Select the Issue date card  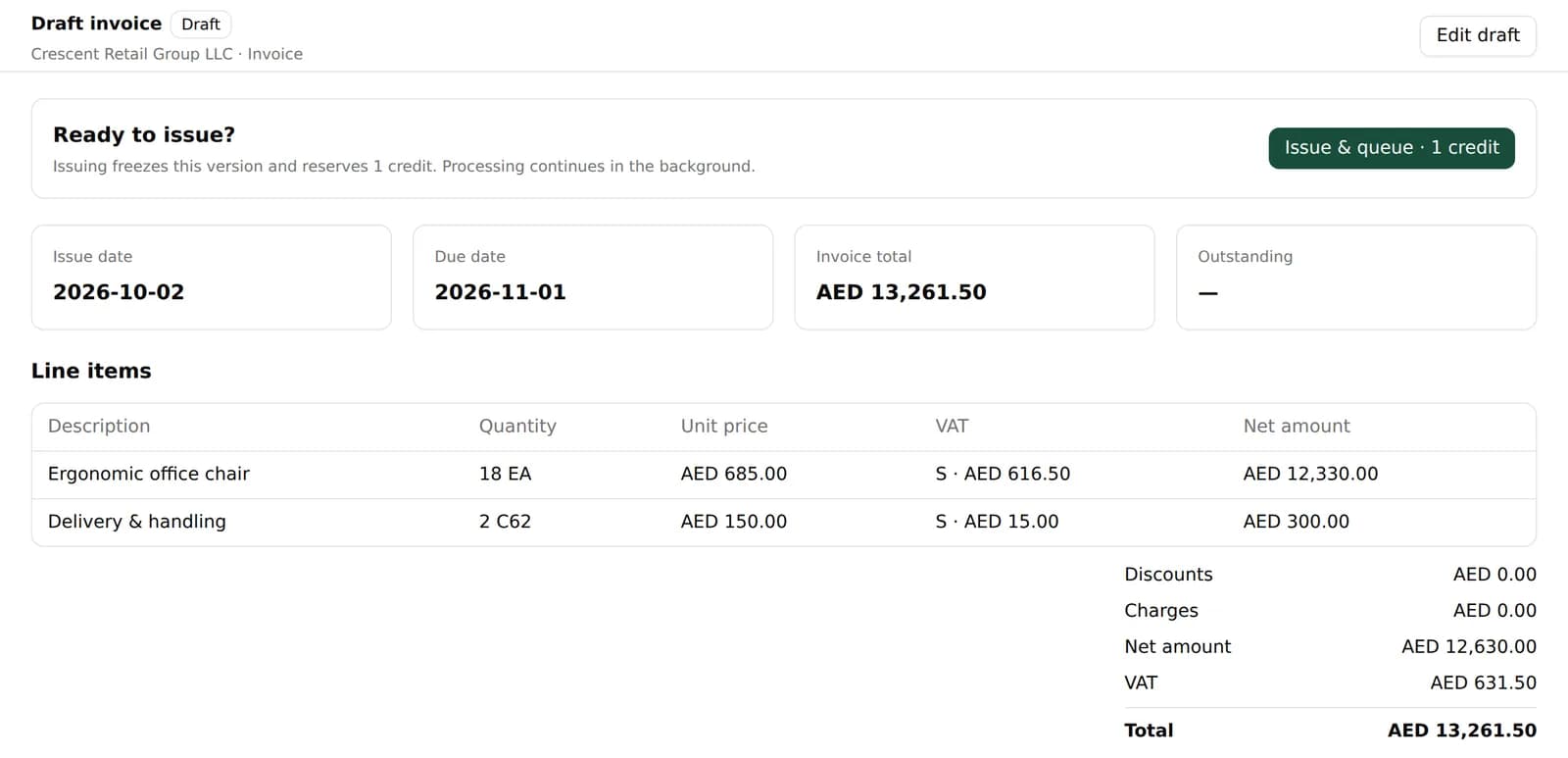(212, 278)
